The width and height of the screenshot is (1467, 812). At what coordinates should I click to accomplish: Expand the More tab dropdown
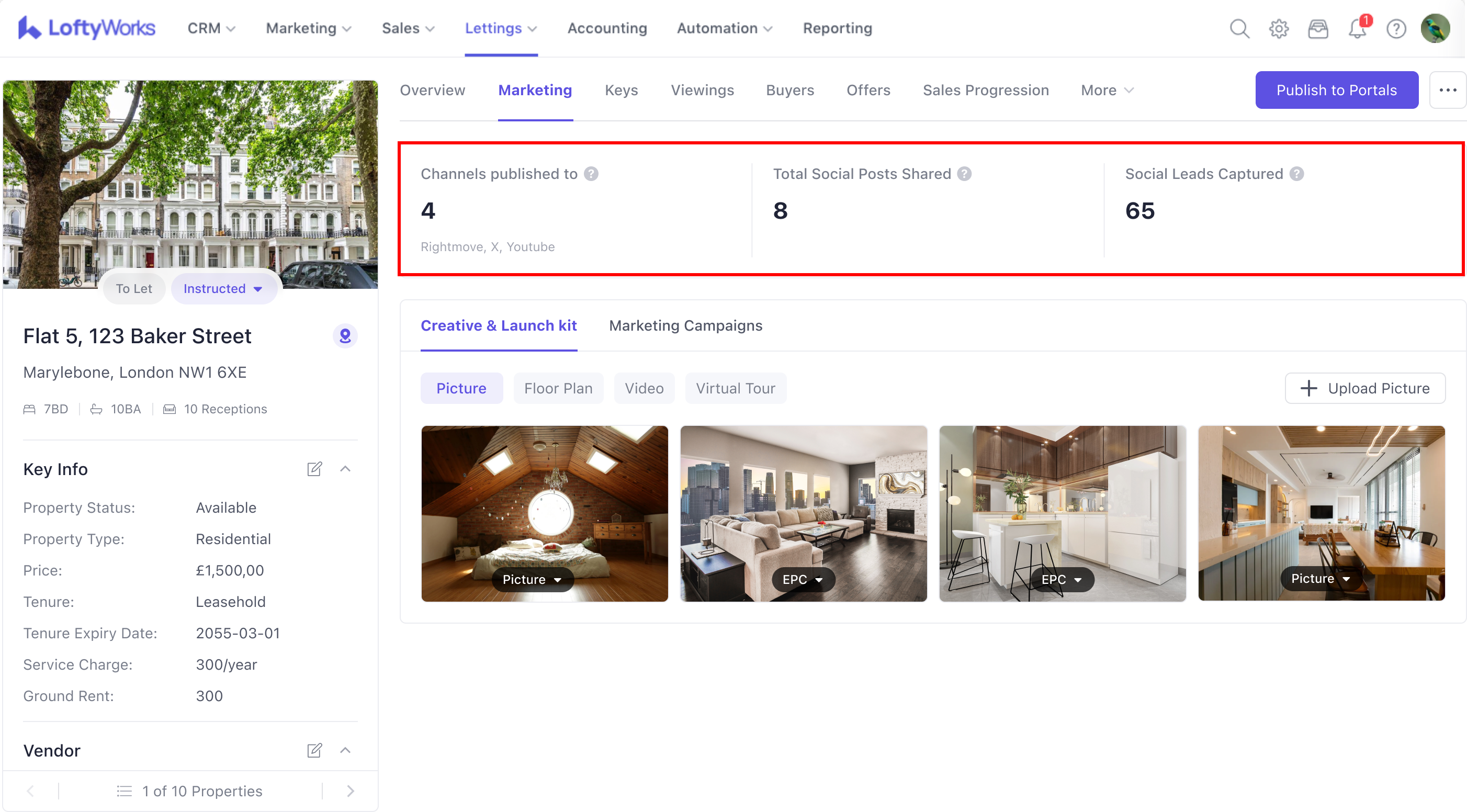click(1108, 90)
